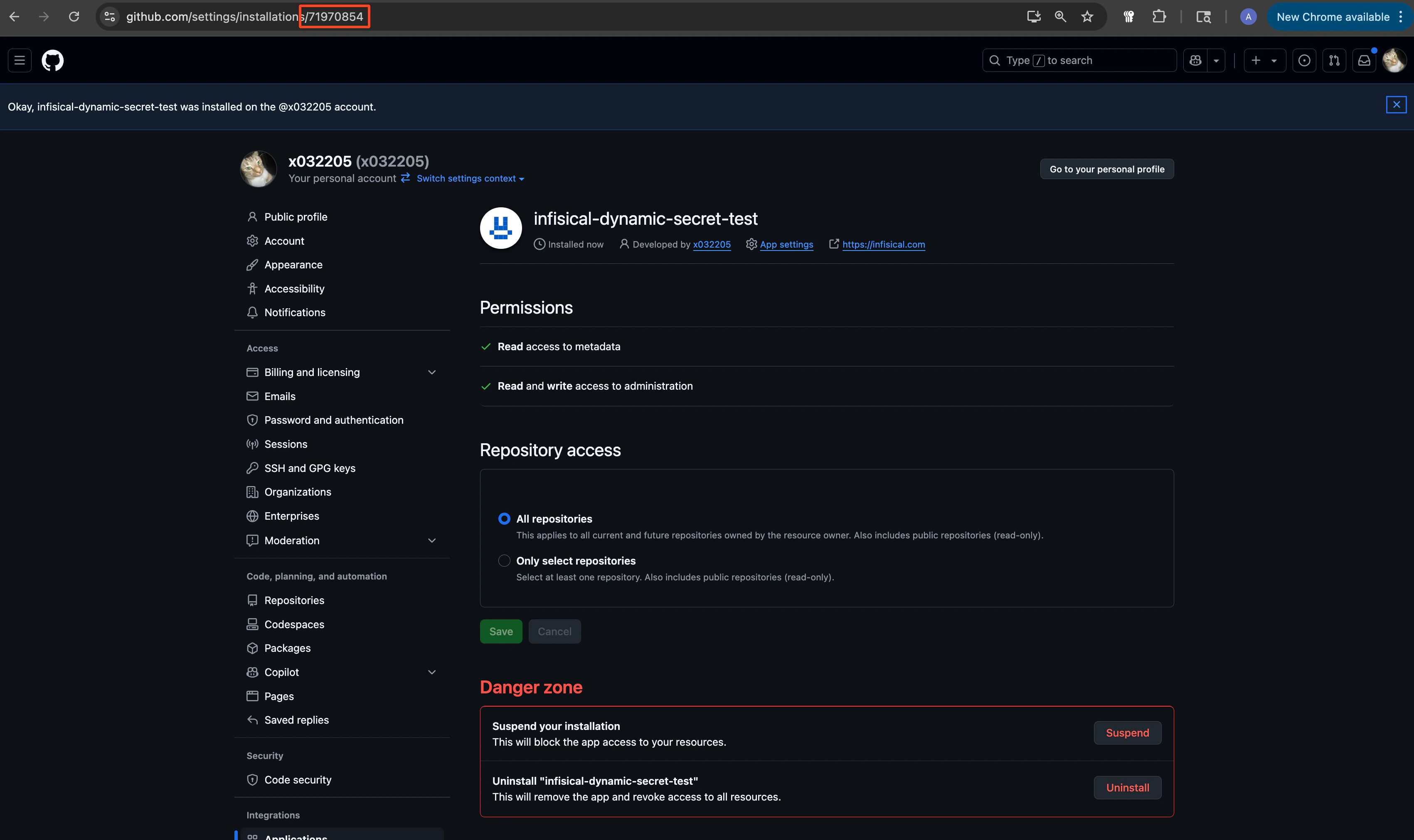This screenshot has height=840, width=1414.
Task: Click the green Save button
Action: 501,632
